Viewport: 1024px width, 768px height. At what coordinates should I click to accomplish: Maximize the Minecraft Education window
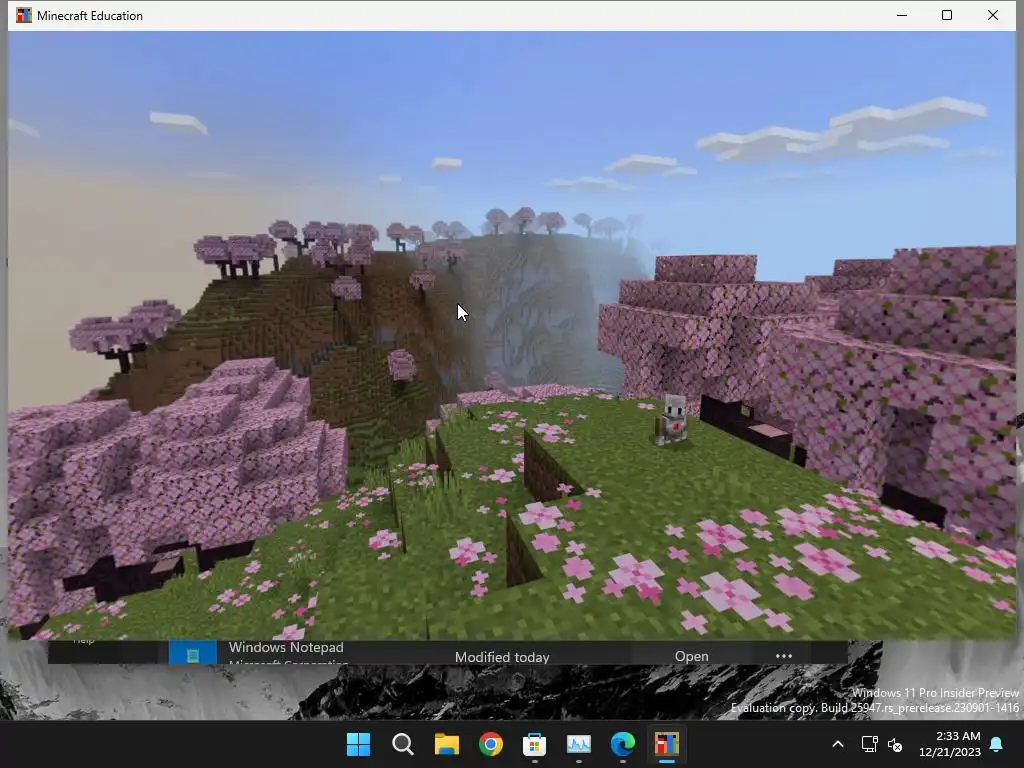pyautogui.click(x=947, y=15)
